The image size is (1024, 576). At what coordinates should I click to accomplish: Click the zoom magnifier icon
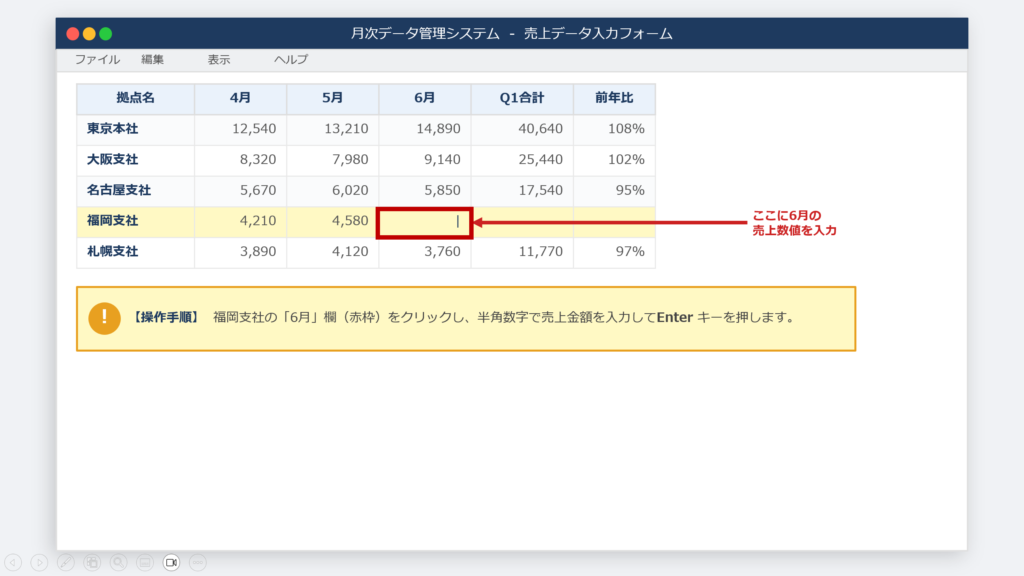tap(118, 563)
